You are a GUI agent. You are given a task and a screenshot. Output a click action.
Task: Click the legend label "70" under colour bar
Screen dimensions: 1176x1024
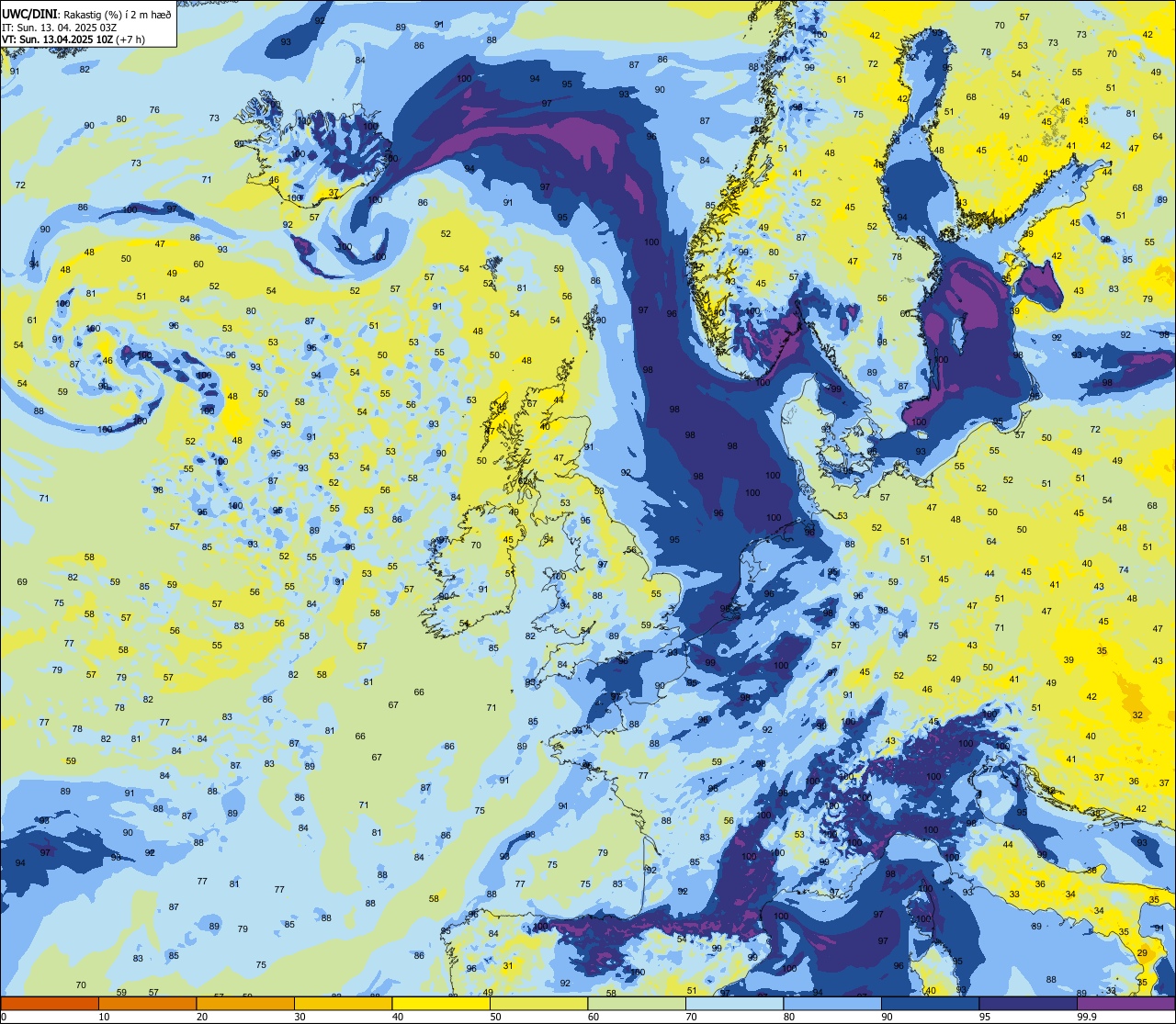pyautogui.click(x=691, y=1017)
